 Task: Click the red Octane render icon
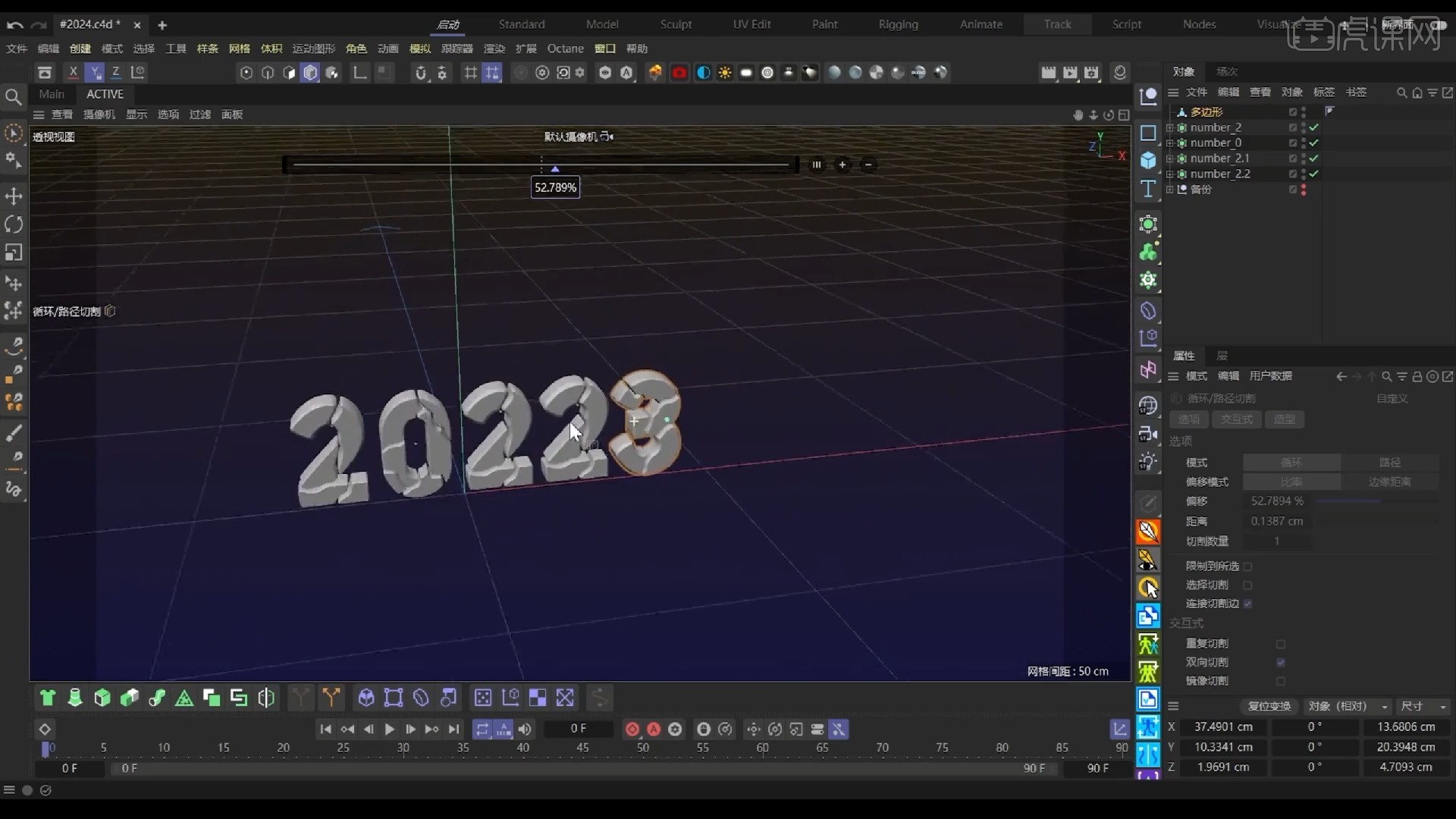click(679, 73)
